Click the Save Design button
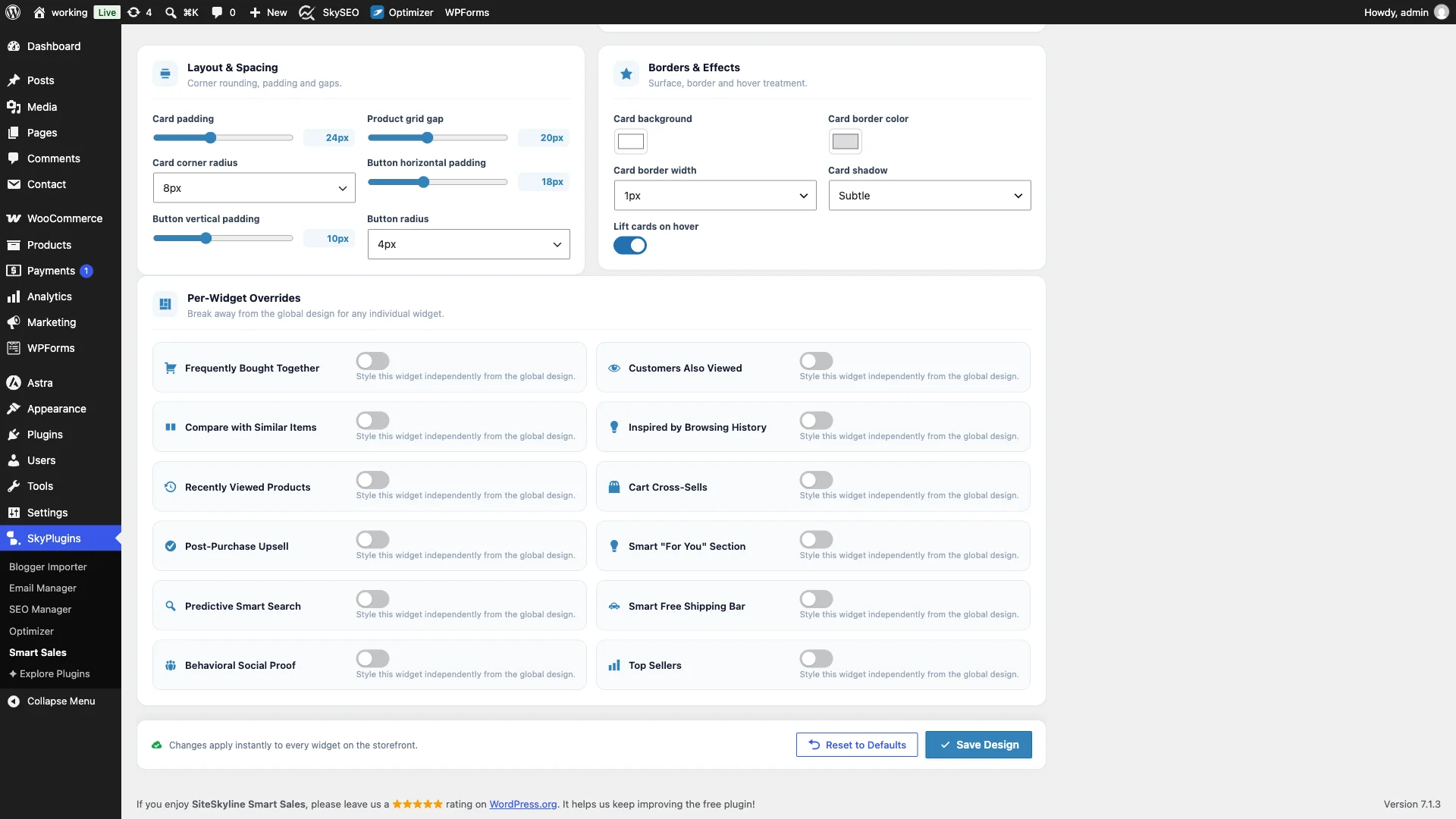1456x819 pixels. click(978, 745)
